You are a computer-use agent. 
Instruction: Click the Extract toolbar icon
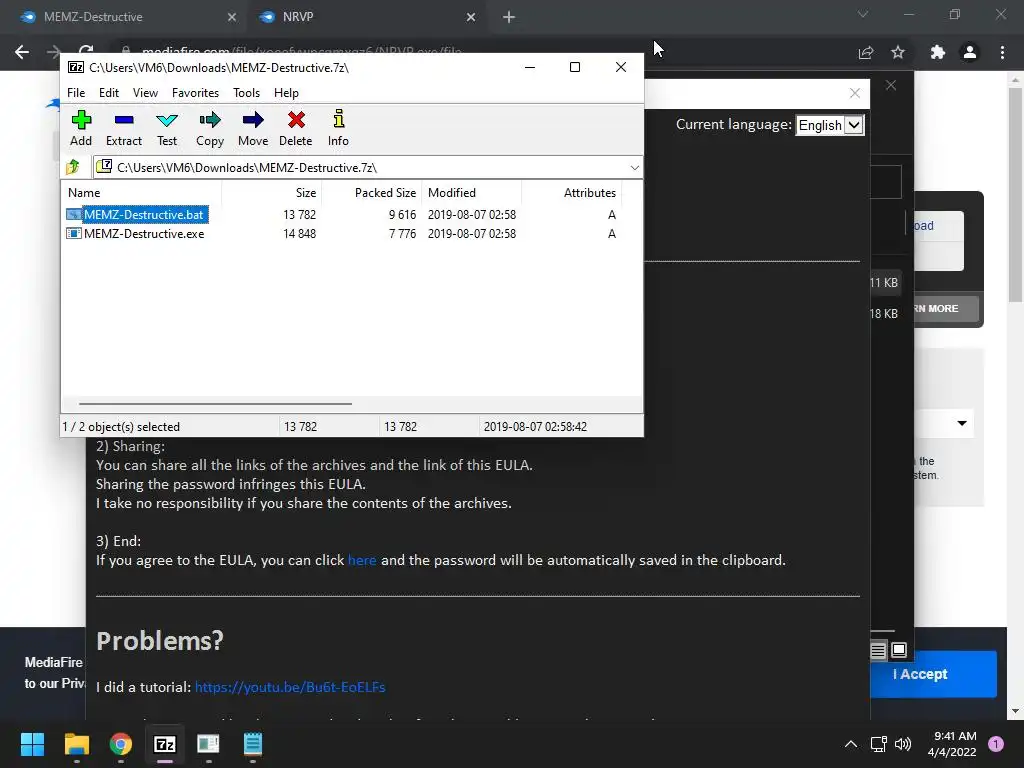coord(123,128)
